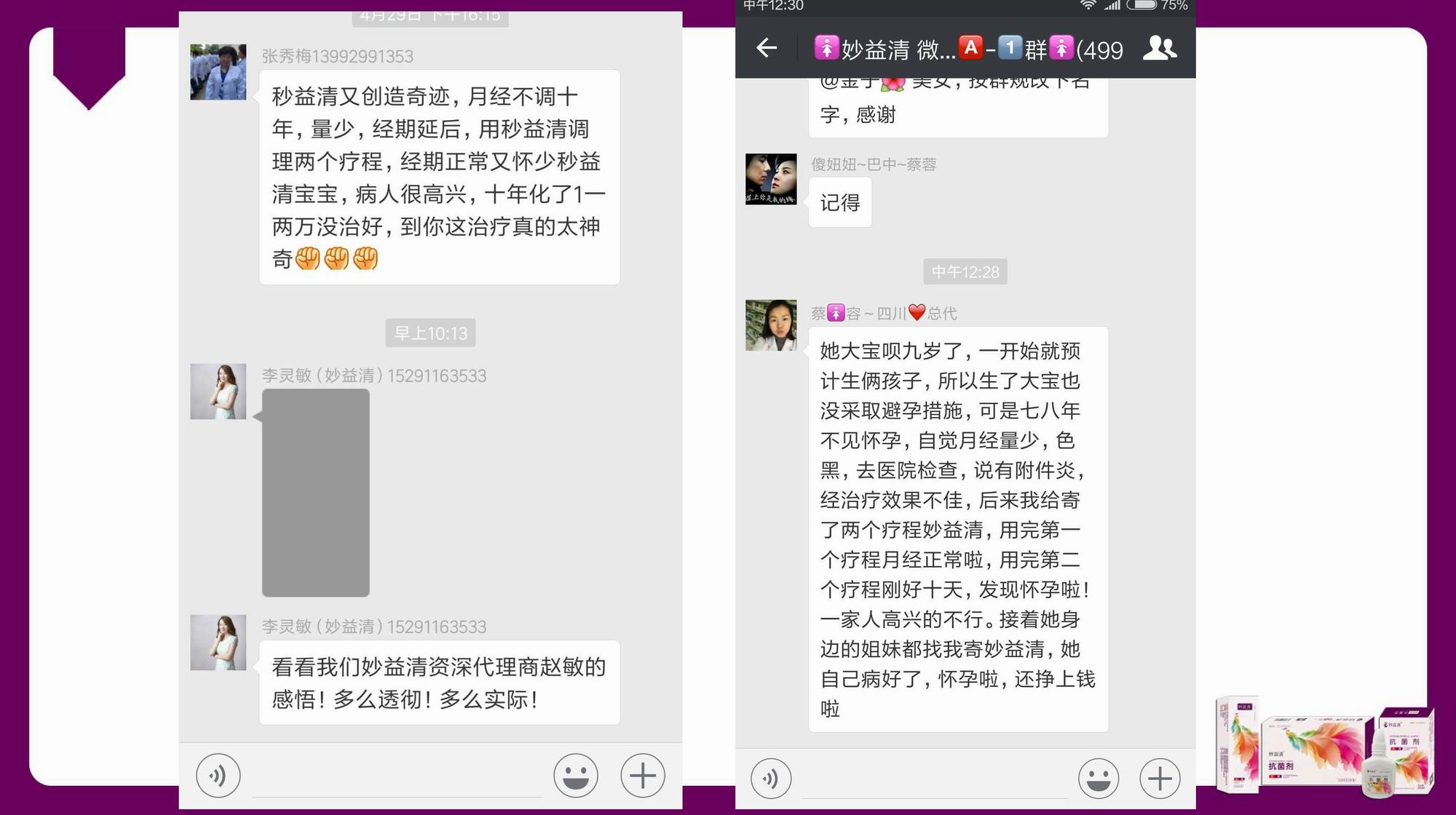This screenshot has height=815, width=1456.
Task: Tap 李灵敏 message about 赵敏的感悟
Action: (440, 683)
